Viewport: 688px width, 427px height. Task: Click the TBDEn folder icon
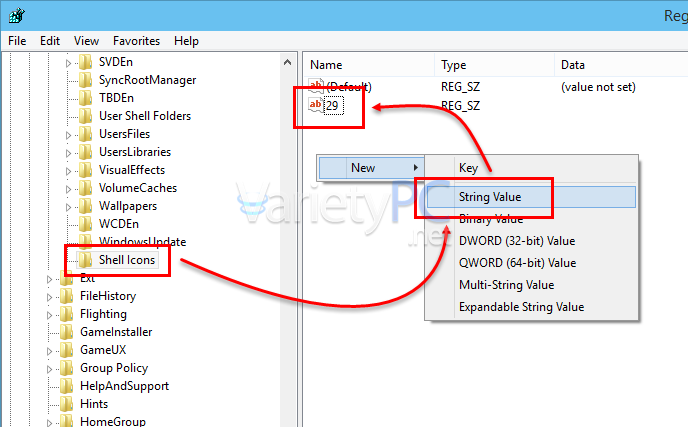click(x=85, y=98)
